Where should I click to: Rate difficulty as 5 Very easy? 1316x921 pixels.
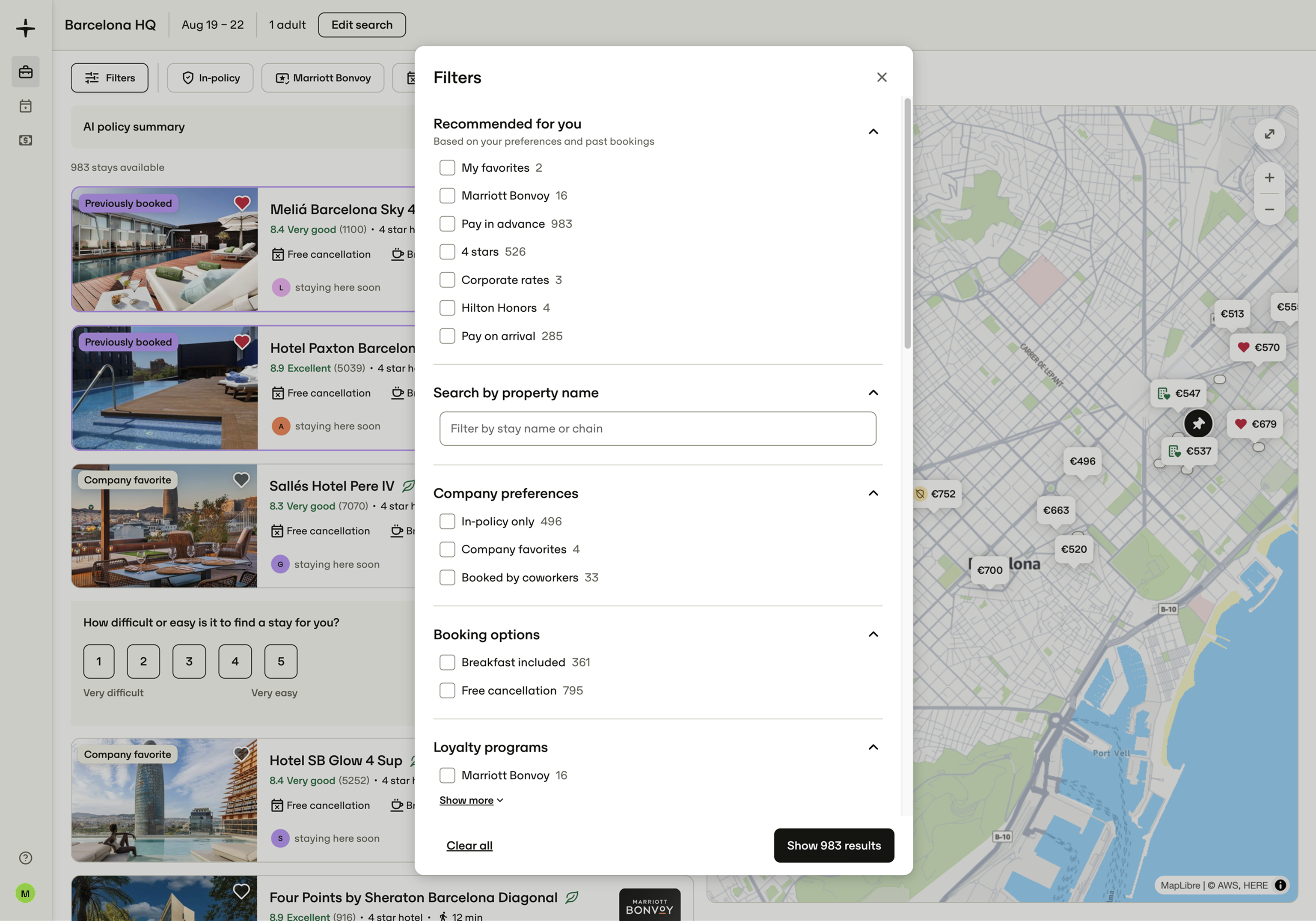[281, 661]
